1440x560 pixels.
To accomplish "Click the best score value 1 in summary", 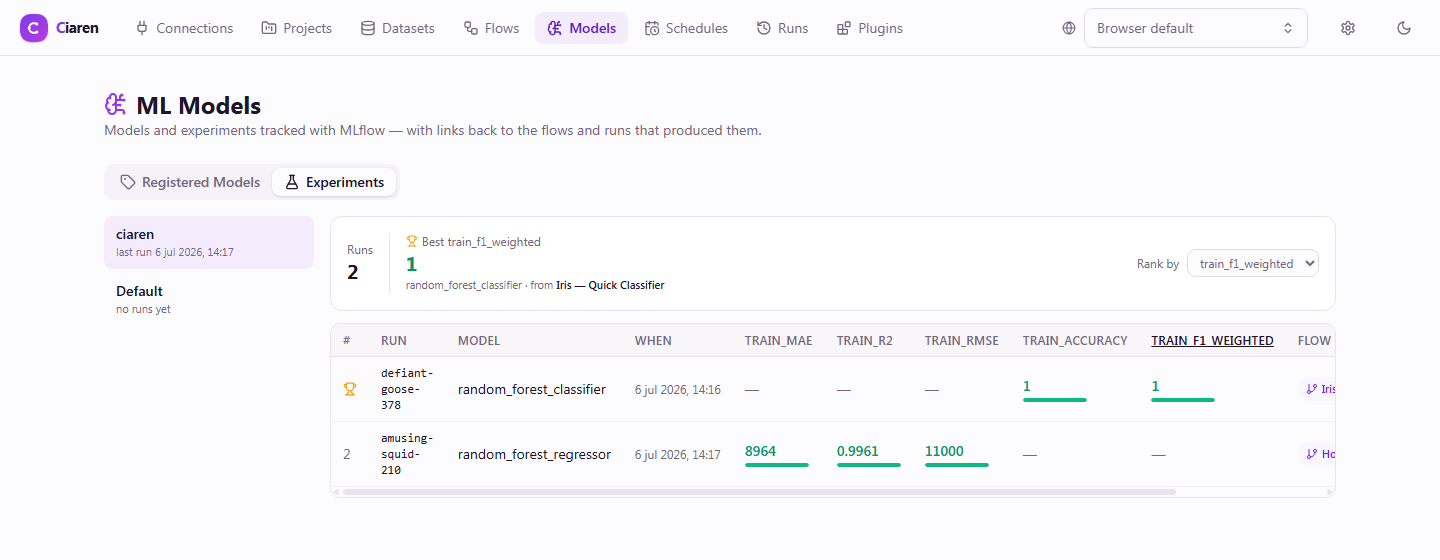I will 411,264.
